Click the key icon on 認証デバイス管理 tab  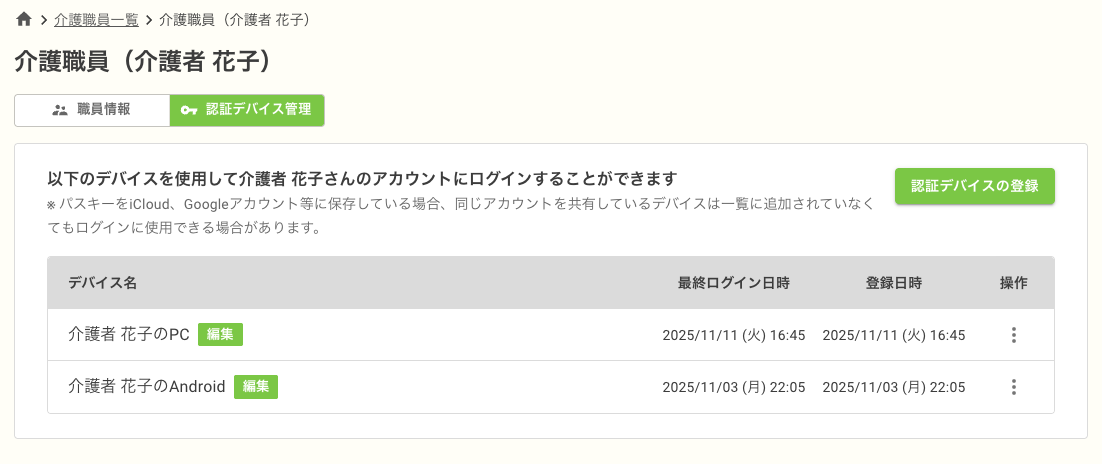pyautogui.click(x=189, y=110)
